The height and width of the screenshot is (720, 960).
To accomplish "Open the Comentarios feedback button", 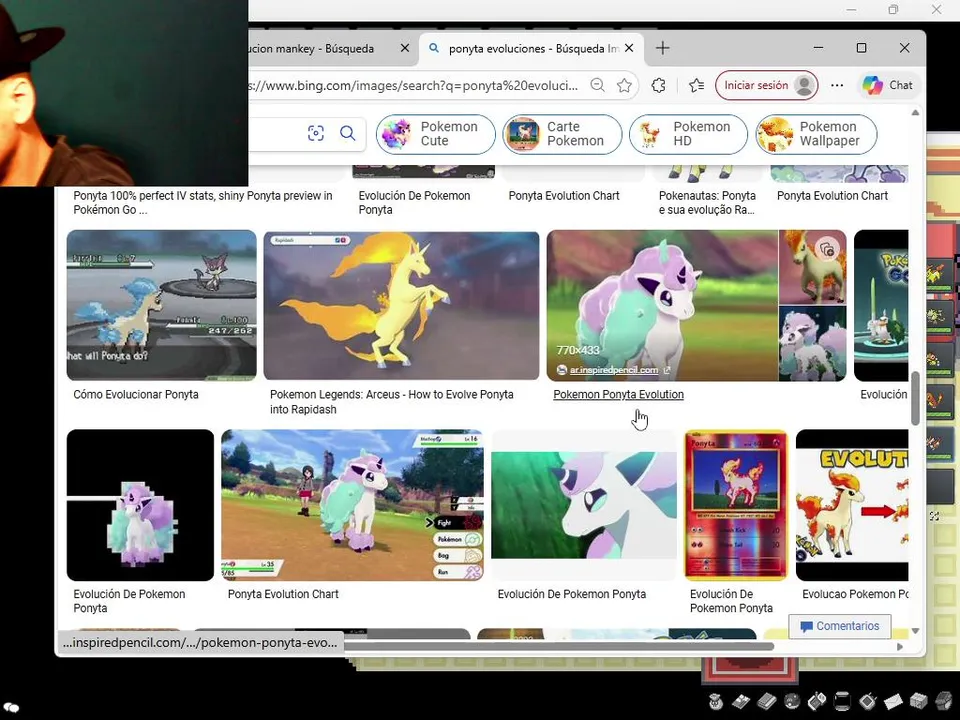I will click(839, 626).
